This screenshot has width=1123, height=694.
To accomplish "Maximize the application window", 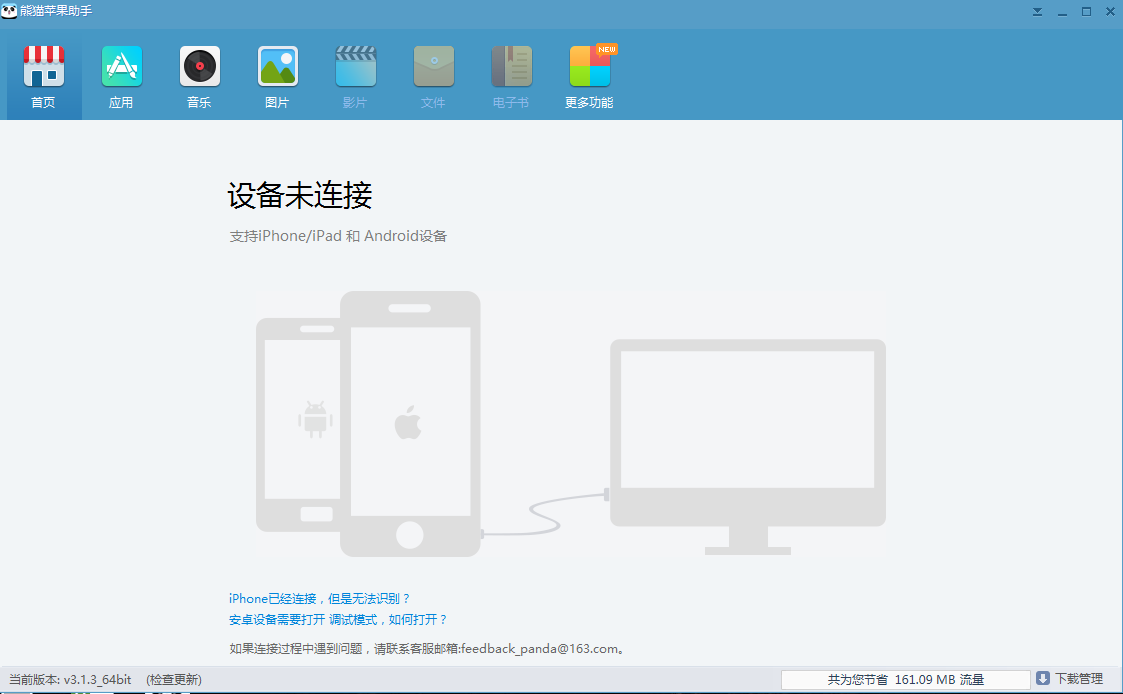I will [x=1086, y=12].
